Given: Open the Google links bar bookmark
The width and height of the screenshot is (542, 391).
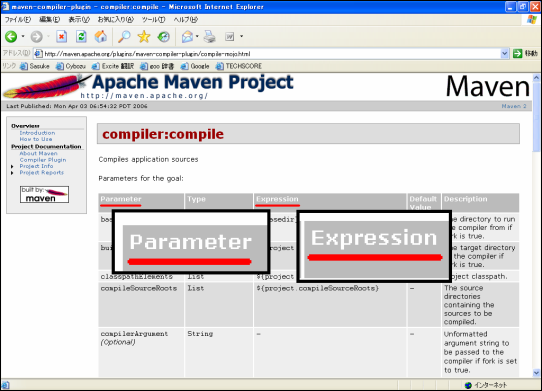Looking at the screenshot, I should click(x=195, y=66).
